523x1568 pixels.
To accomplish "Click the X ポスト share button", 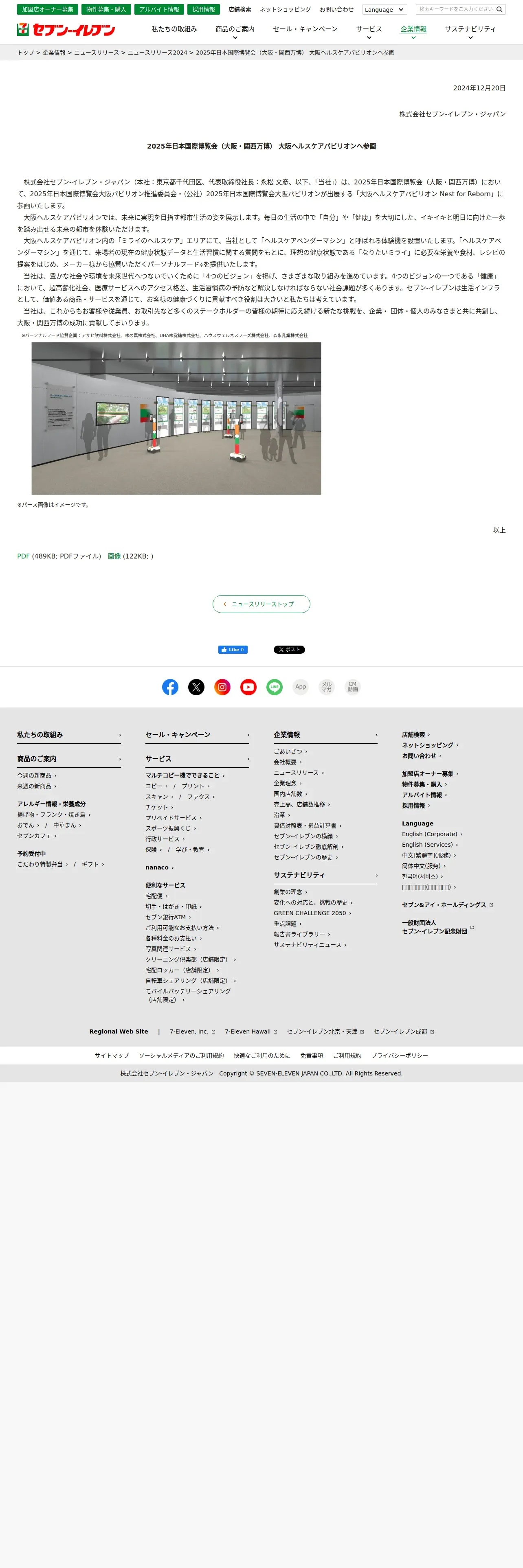I will (x=289, y=650).
